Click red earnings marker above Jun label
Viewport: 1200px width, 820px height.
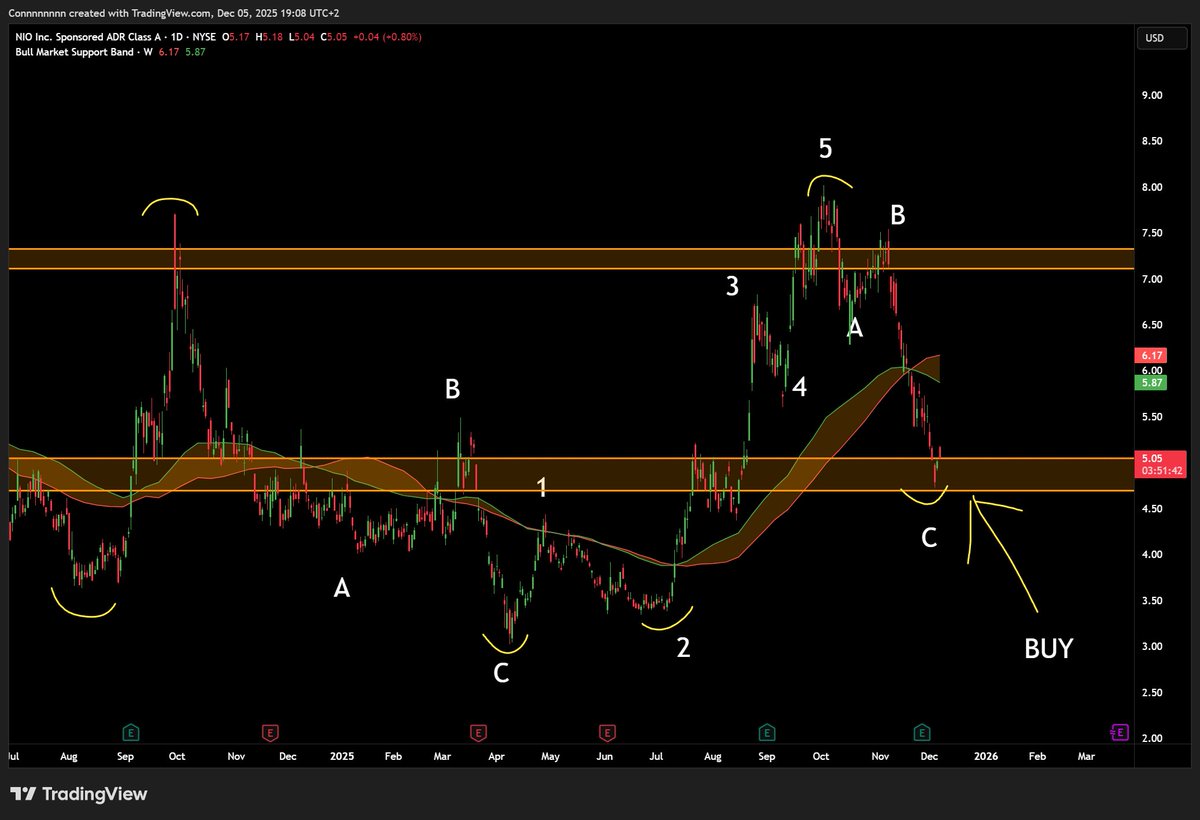click(606, 732)
